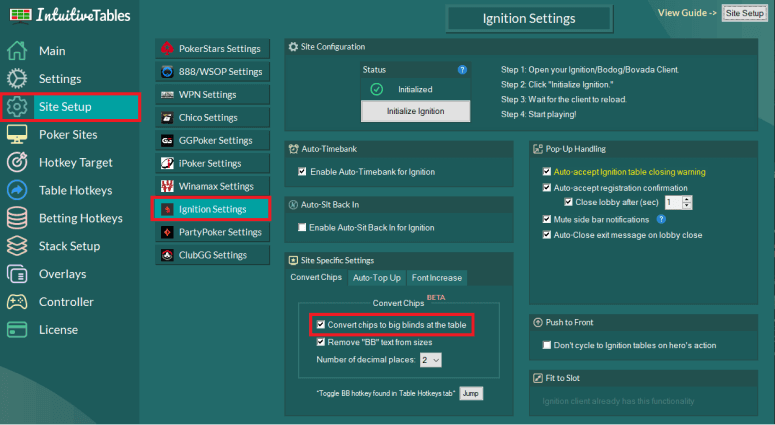Switch to the Convert Chips tab
This screenshot has height=425, width=775.
click(316, 277)
